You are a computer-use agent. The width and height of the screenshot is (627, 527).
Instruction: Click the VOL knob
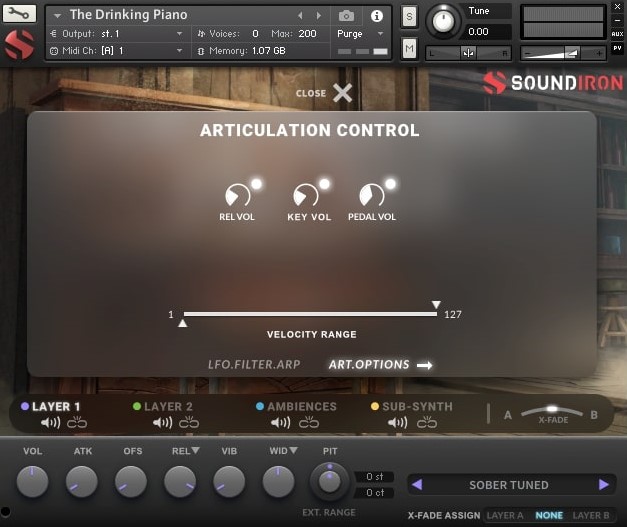[x=32, y=481]
